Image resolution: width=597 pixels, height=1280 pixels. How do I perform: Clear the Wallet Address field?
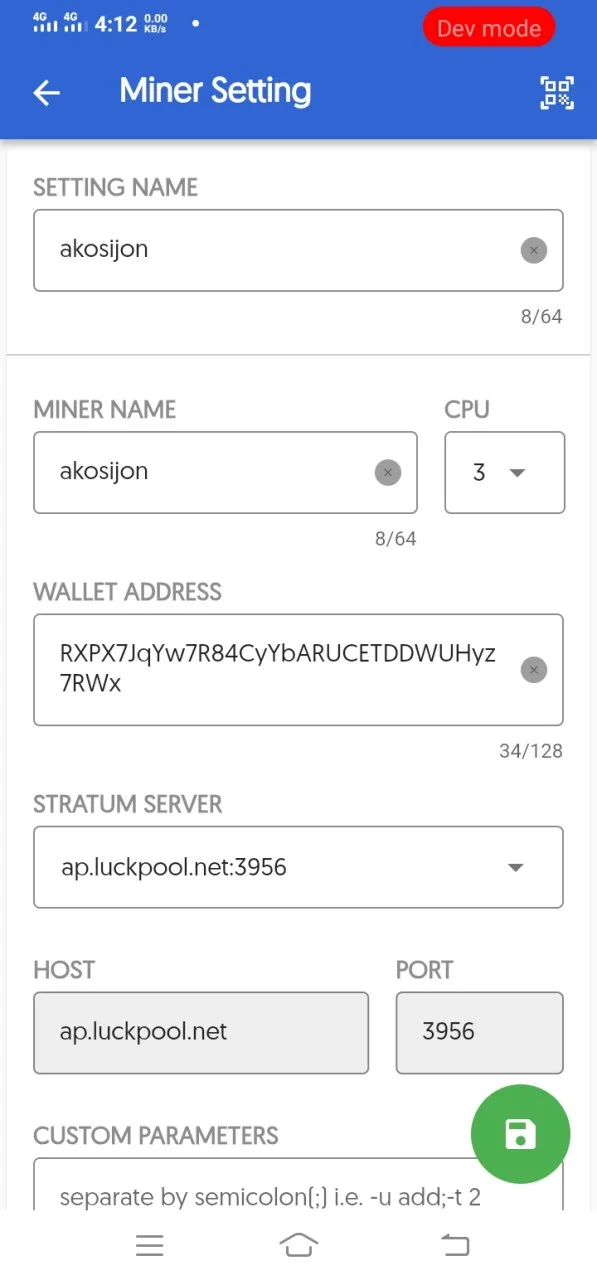[534, 669]
